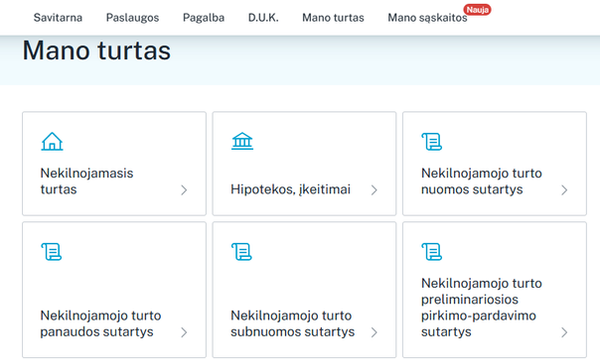Click the house icon on Nekilnojamasis turtas card
This screenshot has width=600, height=364.
pyautogui.click(x=52, y=141)
